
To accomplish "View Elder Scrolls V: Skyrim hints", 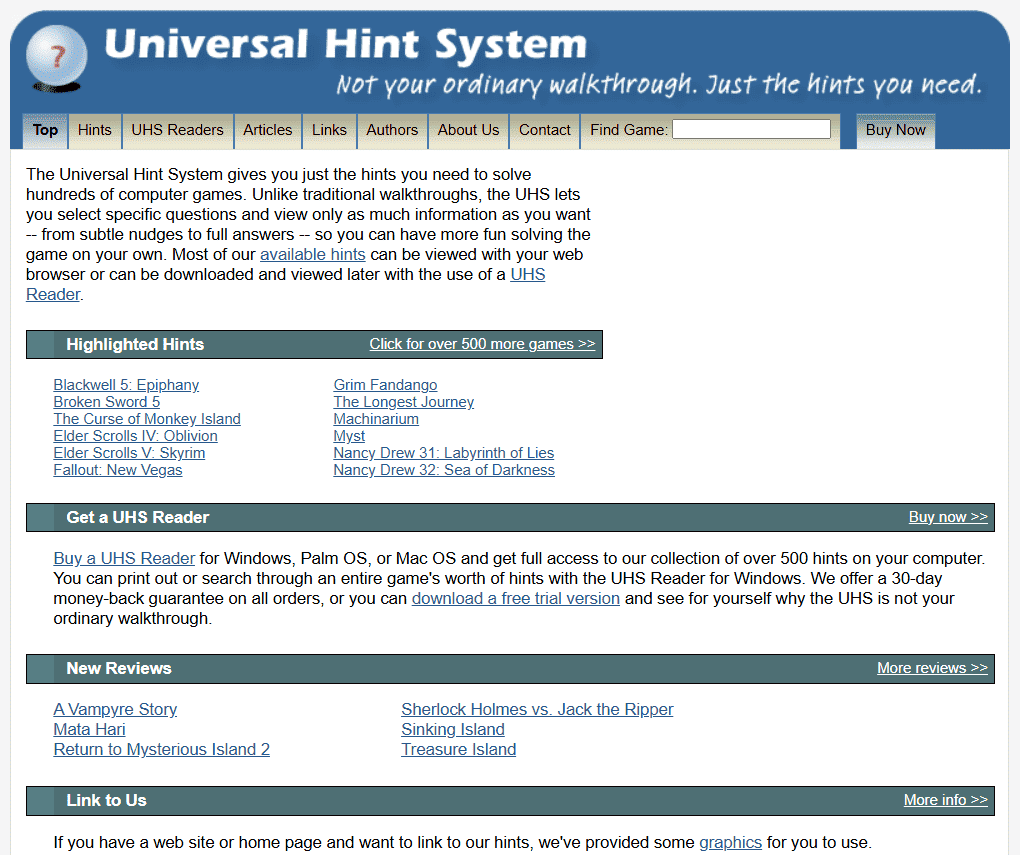I will coord(129,453).
